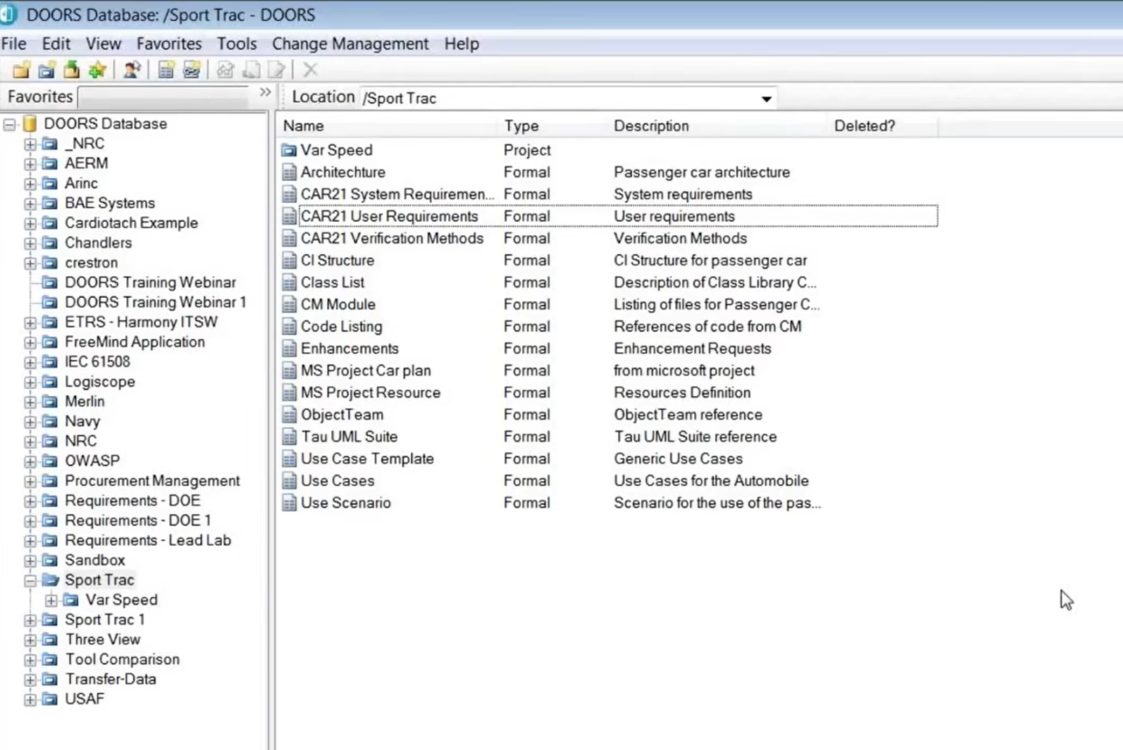Add to favorites with the star icon

coord(97,69)
